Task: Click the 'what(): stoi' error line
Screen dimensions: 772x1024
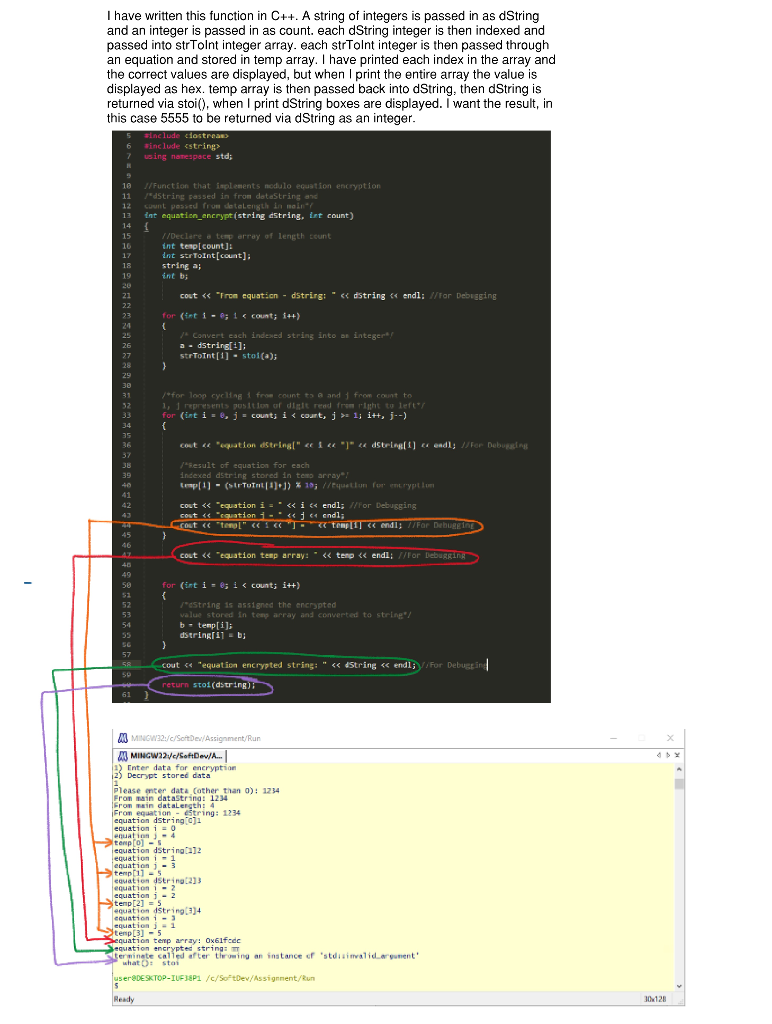Action: (151, 963)
